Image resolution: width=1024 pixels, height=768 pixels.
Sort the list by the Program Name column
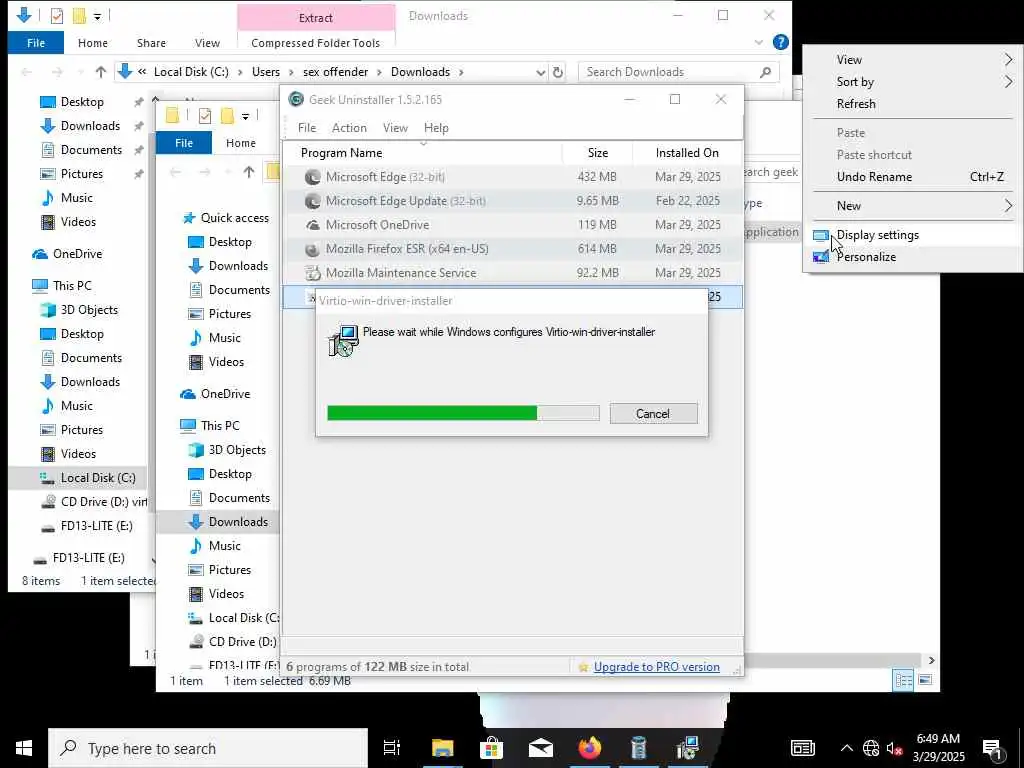coord(342,153)
